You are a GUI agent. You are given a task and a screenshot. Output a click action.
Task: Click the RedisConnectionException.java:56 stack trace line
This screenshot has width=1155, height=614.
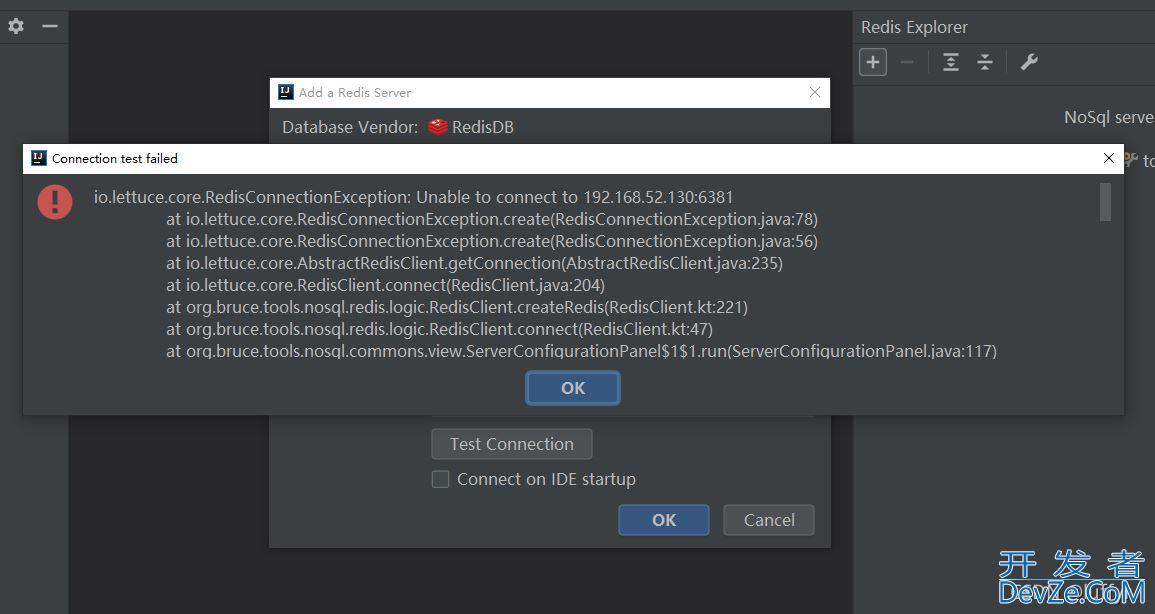[492, 241]
